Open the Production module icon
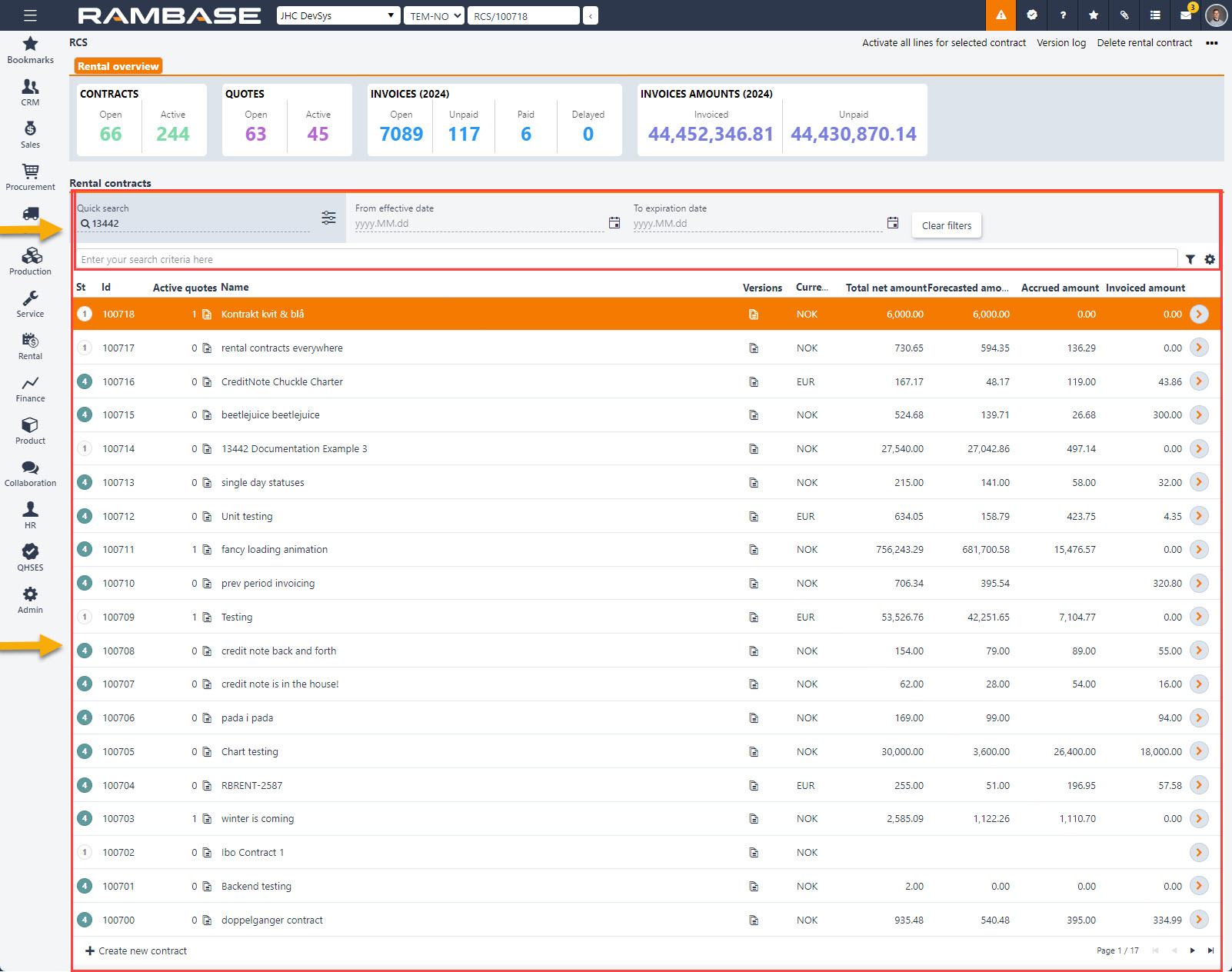 click(30, 261)
